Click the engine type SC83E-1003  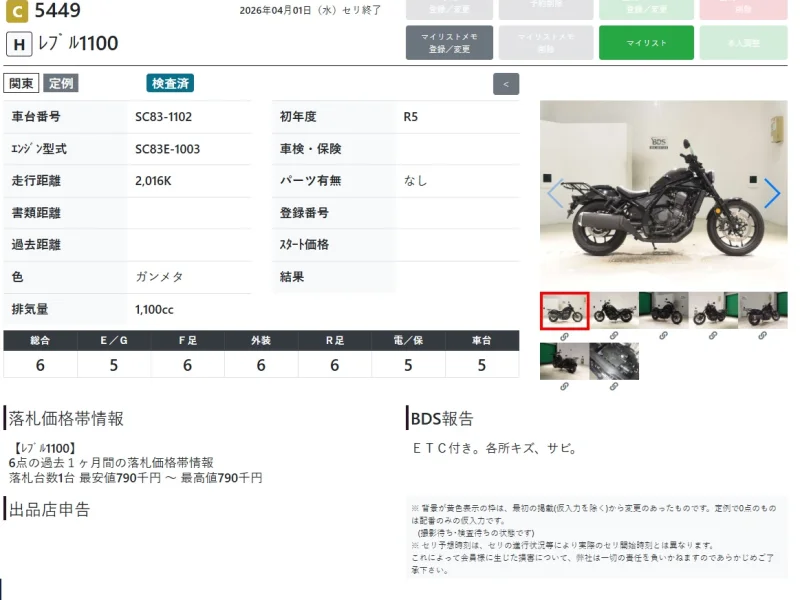(167, 149)
